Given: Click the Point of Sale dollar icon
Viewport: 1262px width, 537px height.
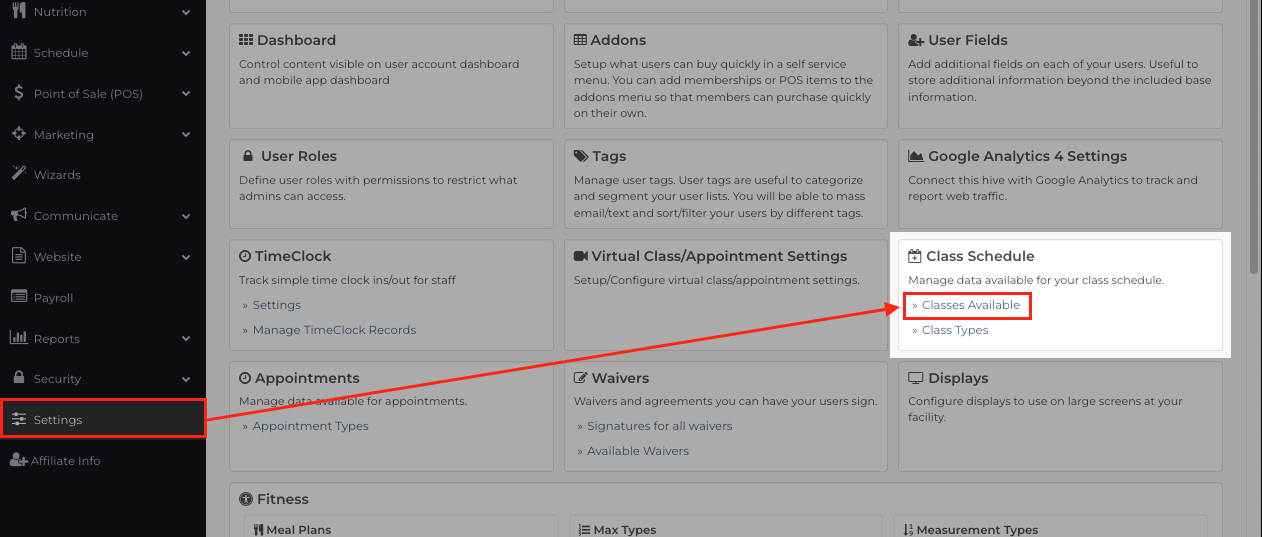Looking at the screenshot, I should click(x=19, y=93).
